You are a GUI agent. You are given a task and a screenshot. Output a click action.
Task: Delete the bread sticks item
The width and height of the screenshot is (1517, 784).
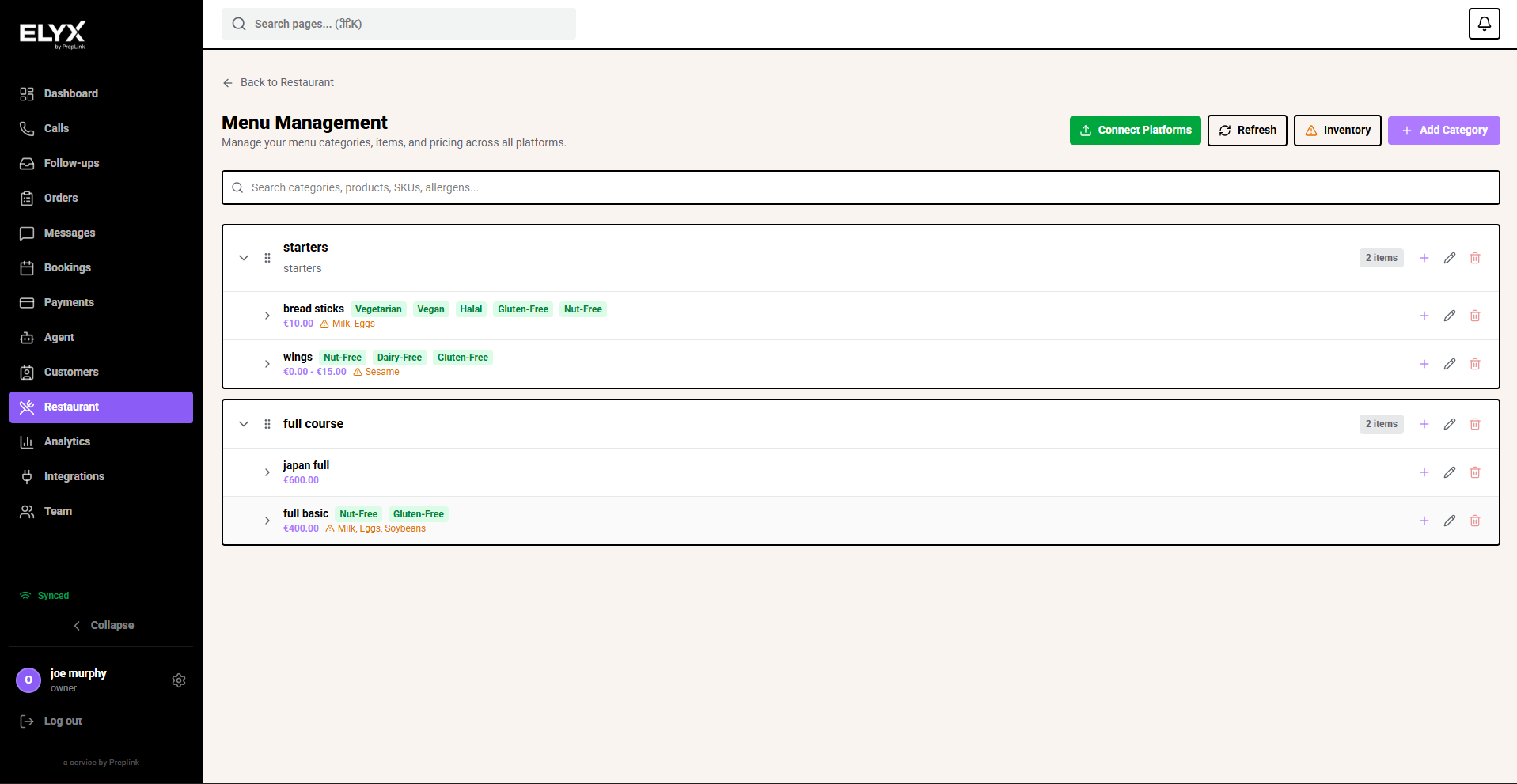[1474, 316]
